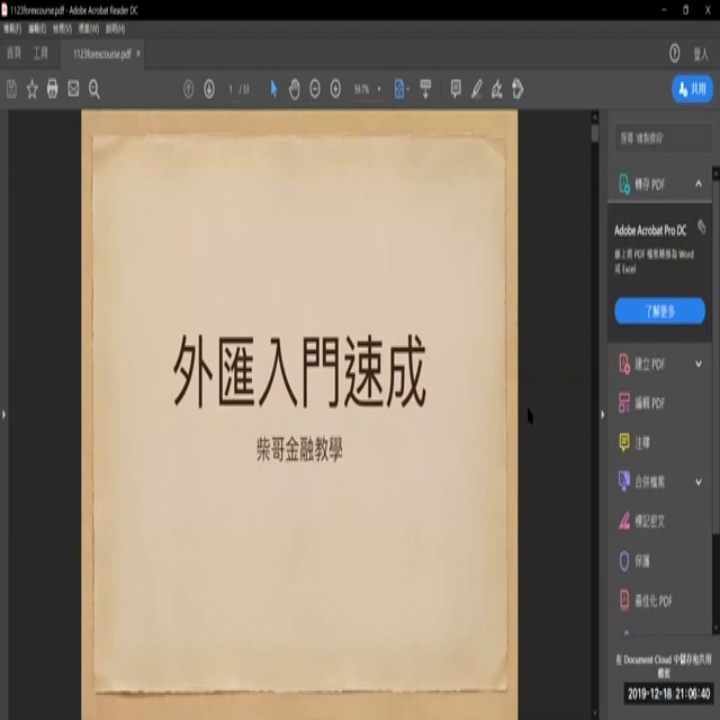Click the zoom in plus icon
Screen dimensions: 720x720
click(335, 90)
